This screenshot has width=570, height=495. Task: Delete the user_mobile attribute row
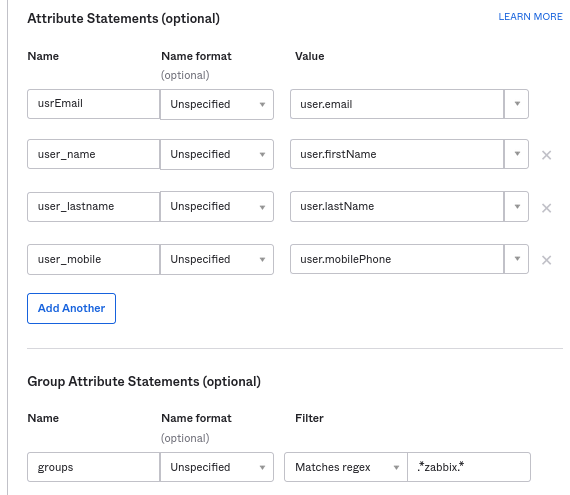pyautogui.click(x=546, y=260)
